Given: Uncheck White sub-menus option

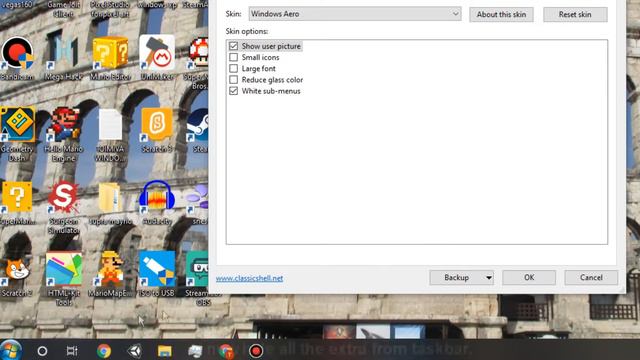Looking at the screenshot, I should [x=233, y=91].
